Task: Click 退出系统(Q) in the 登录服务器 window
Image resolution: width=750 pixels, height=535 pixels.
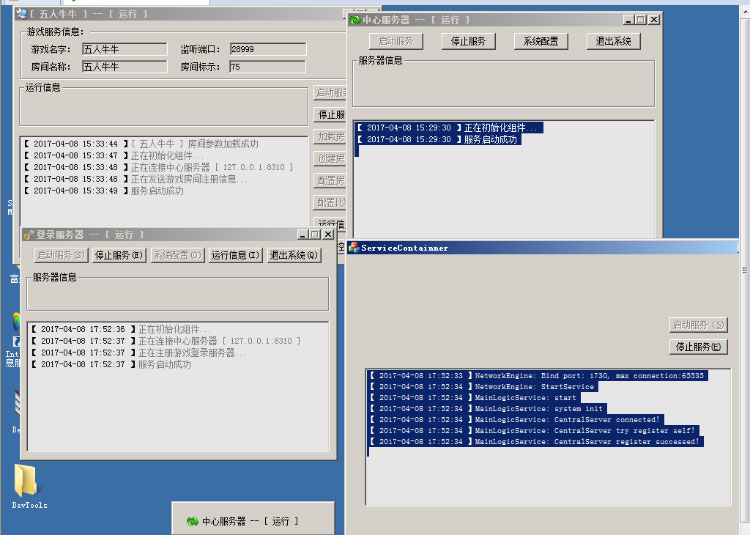Action: (293, 255)
